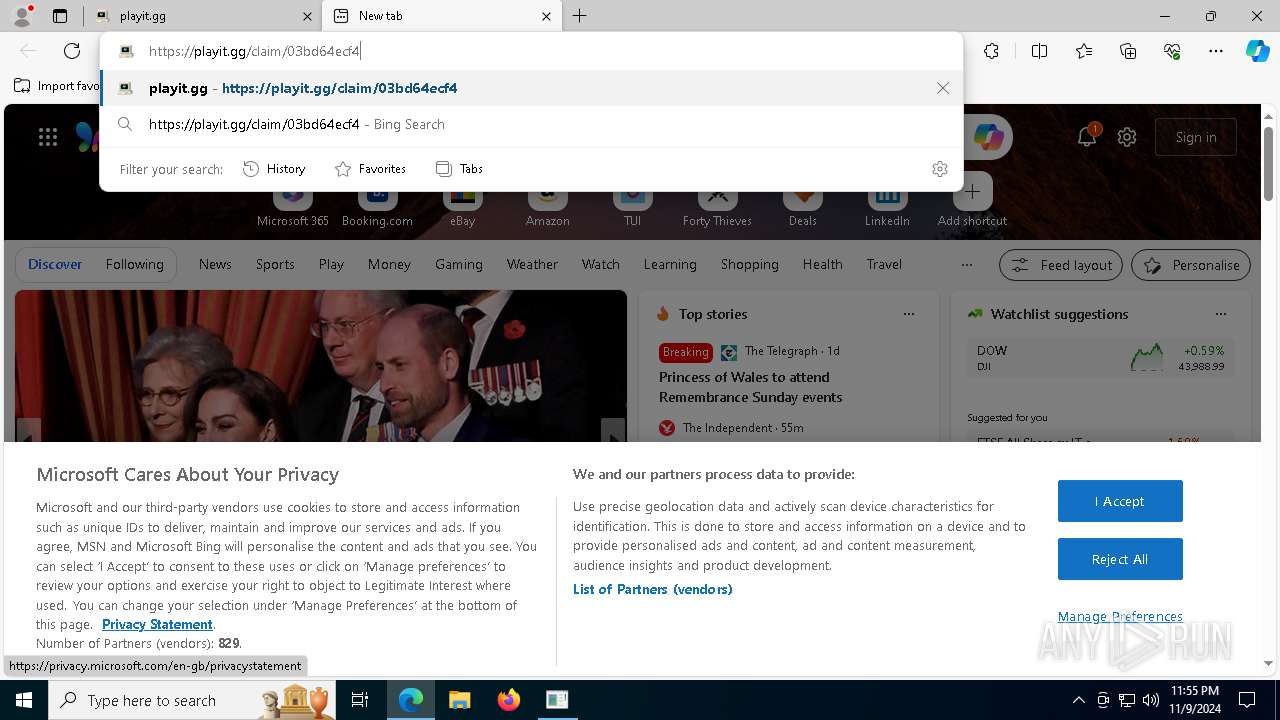The width and height of the screenshot is (1280, 720).
Task: Open Watchlist suggestions more options
Action: [1221, 314]
